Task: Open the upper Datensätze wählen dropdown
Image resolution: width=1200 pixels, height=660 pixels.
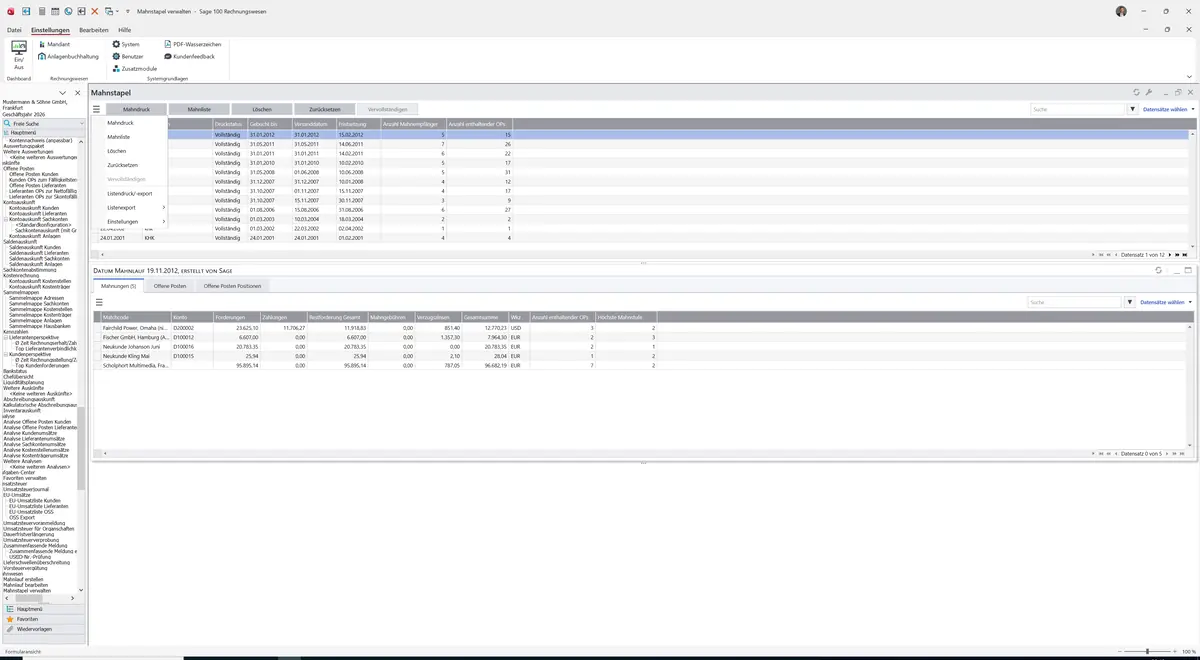Action: 1168,109
